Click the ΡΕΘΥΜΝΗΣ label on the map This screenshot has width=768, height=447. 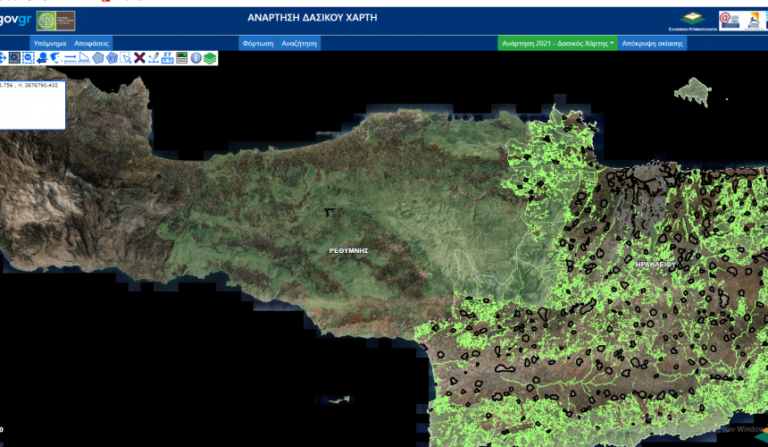(349, 250)
